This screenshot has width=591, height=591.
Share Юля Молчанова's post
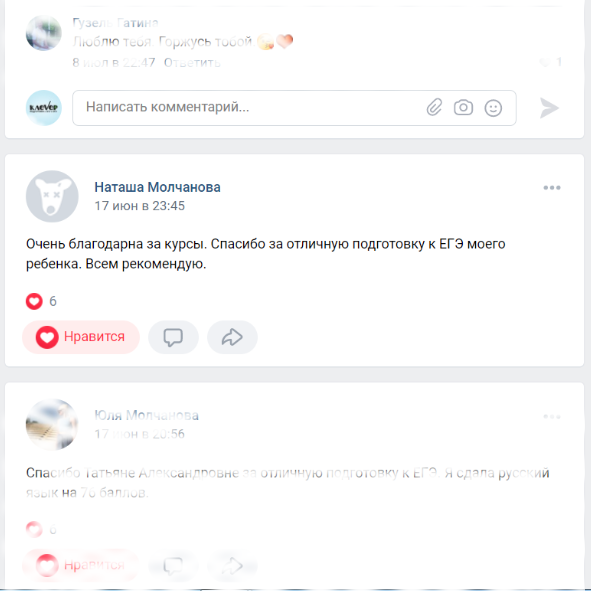(232, 565)
